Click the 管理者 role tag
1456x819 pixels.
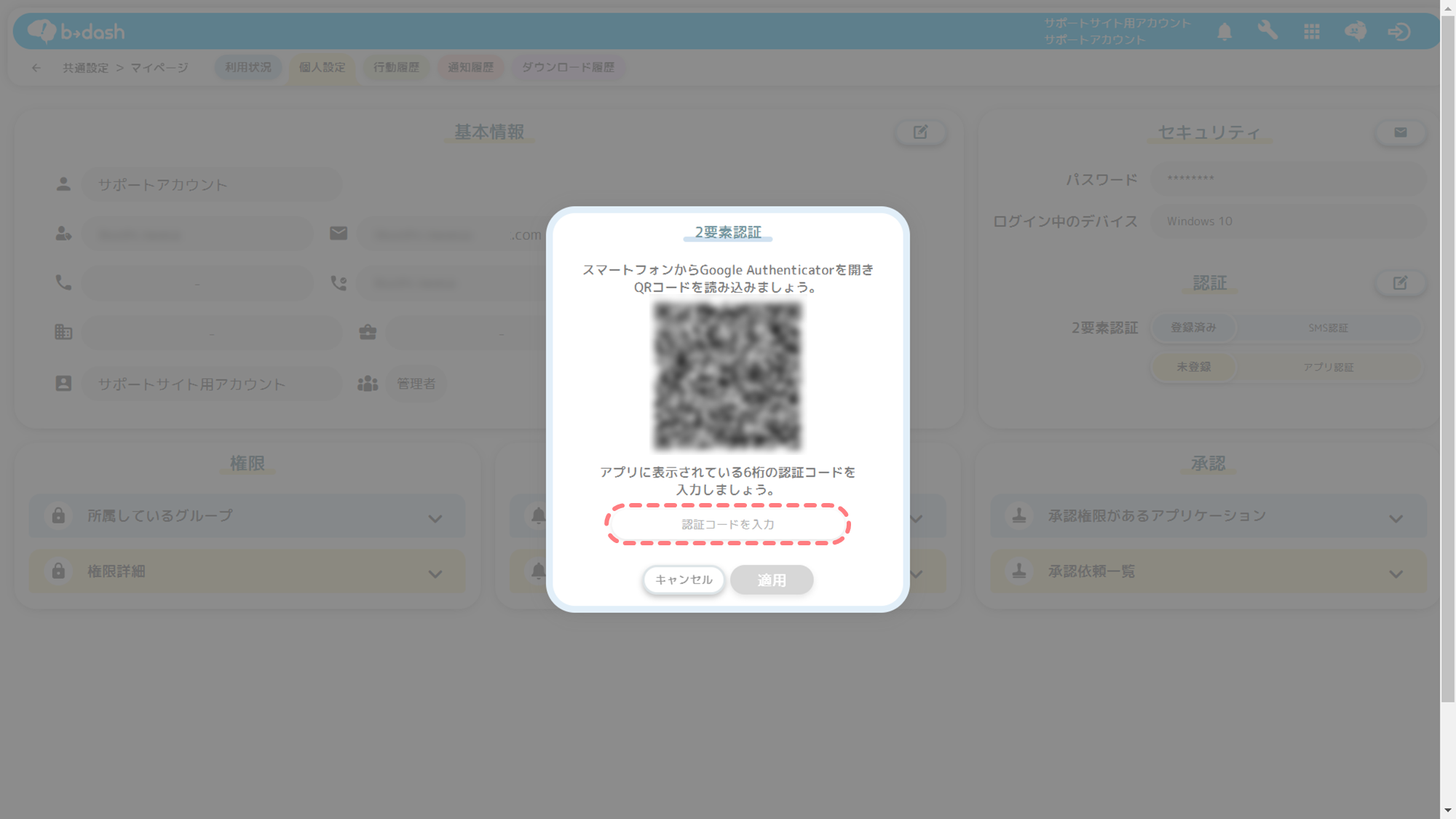(416, 383)
